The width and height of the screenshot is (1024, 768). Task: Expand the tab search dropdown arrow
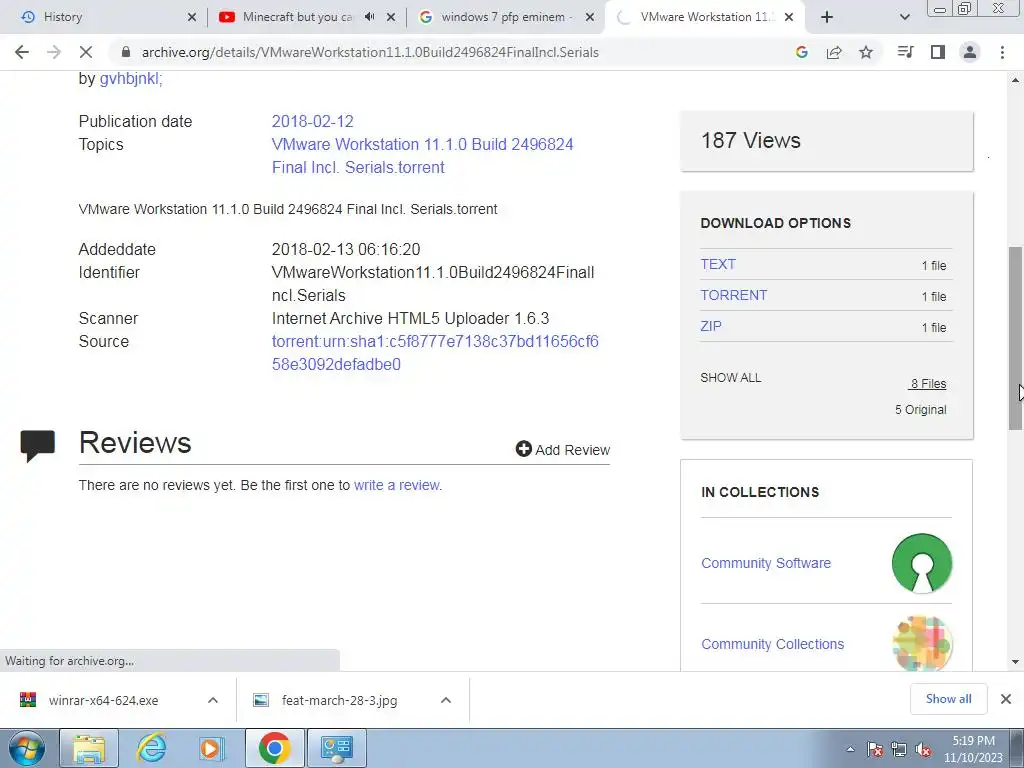(904, 17)
